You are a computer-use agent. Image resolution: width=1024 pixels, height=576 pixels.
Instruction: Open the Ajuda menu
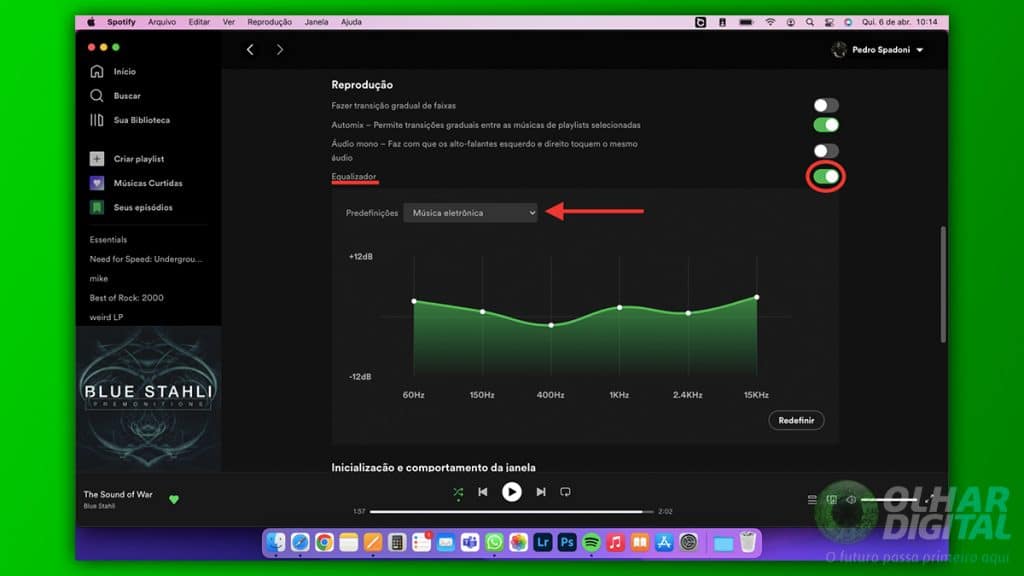[351, 22]
